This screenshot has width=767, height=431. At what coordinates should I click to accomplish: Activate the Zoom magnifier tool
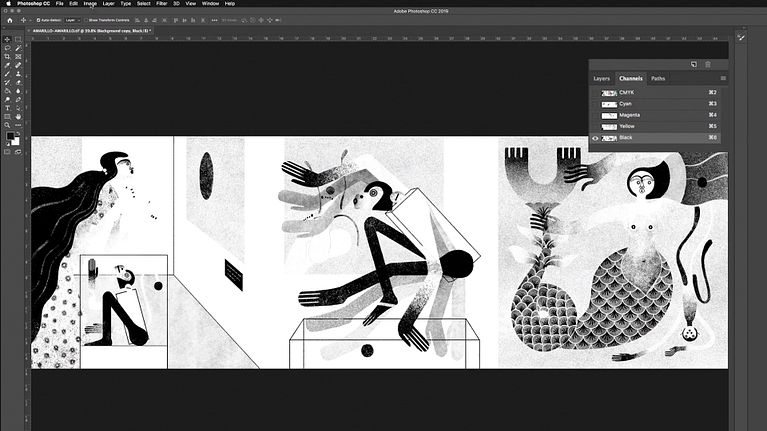click(8, 124)
